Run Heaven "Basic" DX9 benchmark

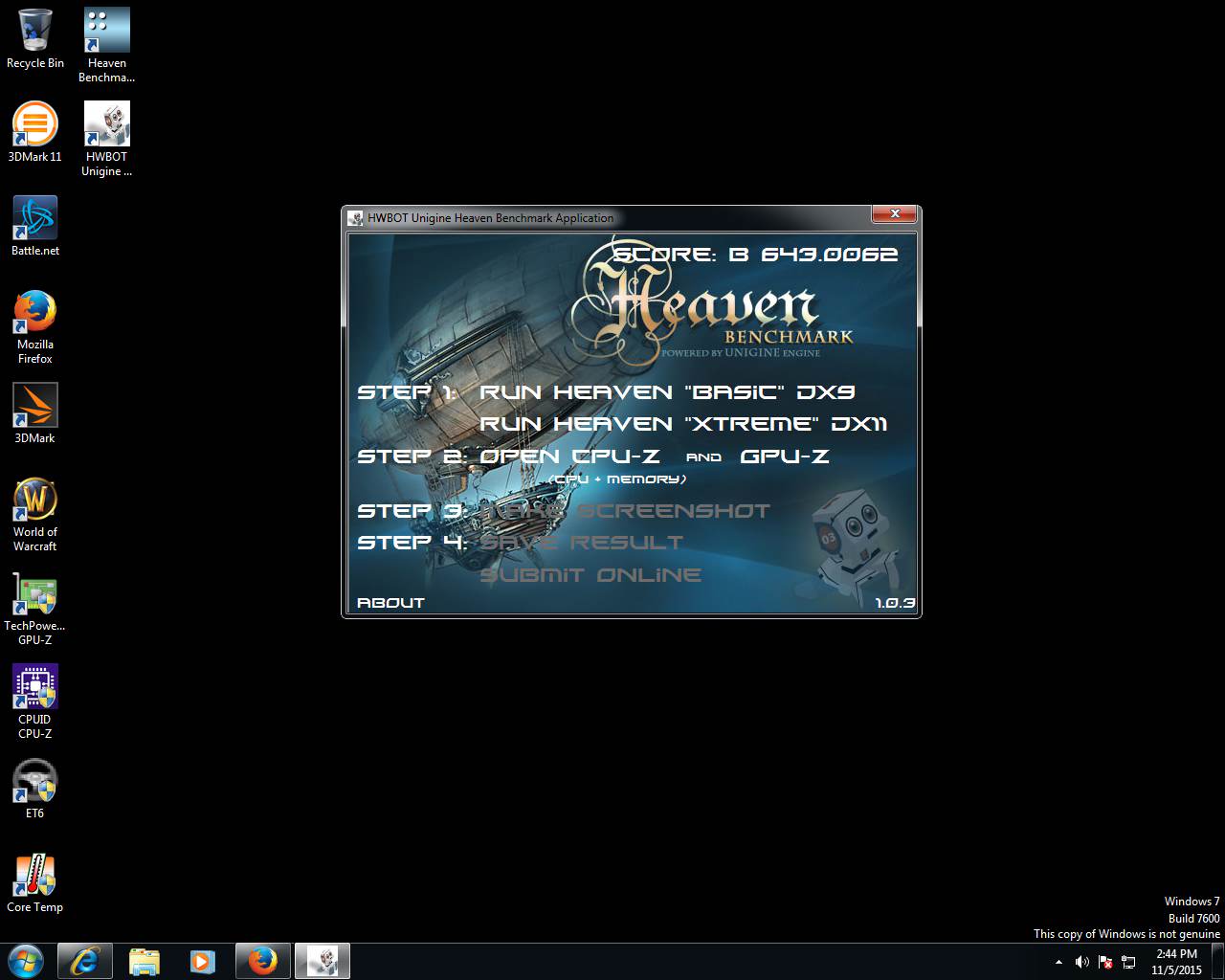667,392
